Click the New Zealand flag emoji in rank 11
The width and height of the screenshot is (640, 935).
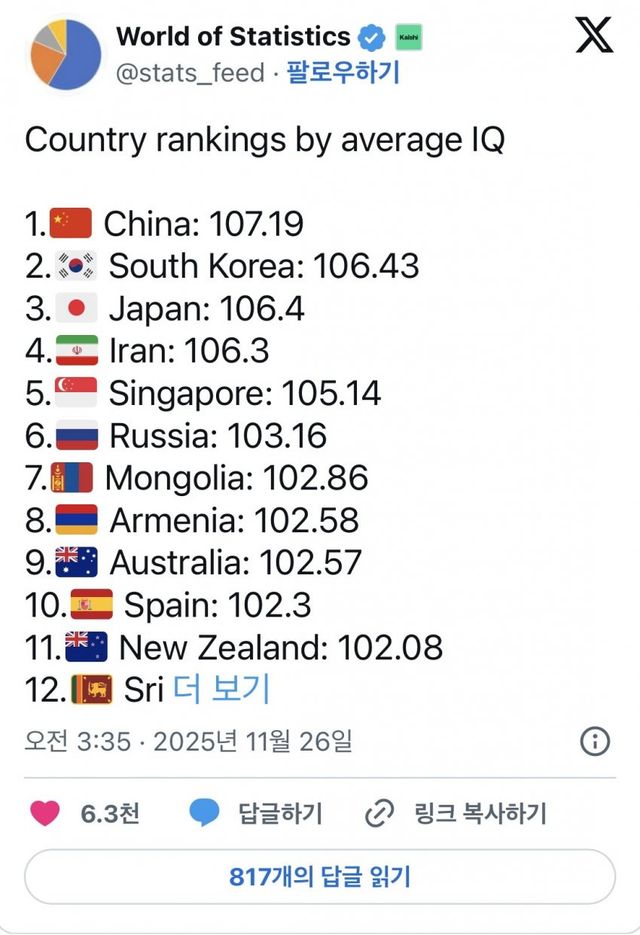tap(85, 648)
